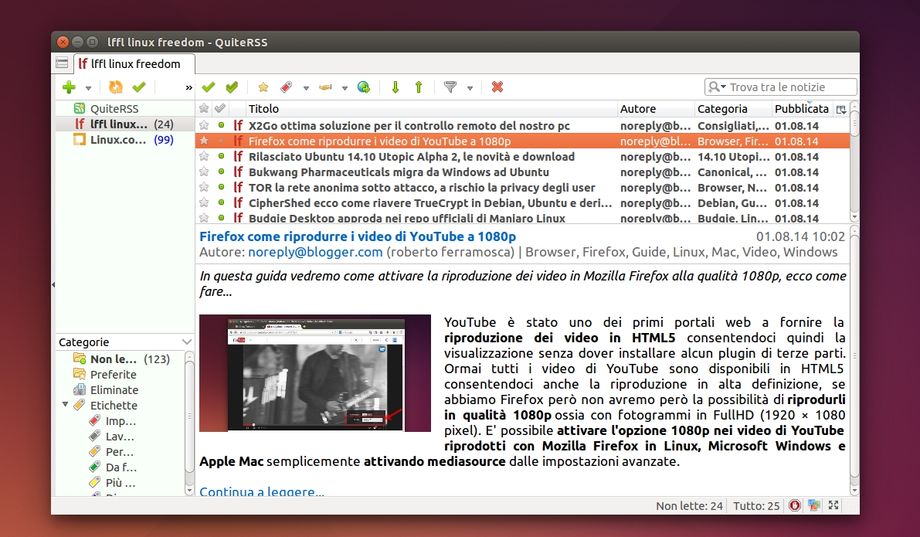The height and width of the screenshot is (537, 920).
Task: Click the Continua a leggere link
Action: pyautogui.click(x=261, y=491)
